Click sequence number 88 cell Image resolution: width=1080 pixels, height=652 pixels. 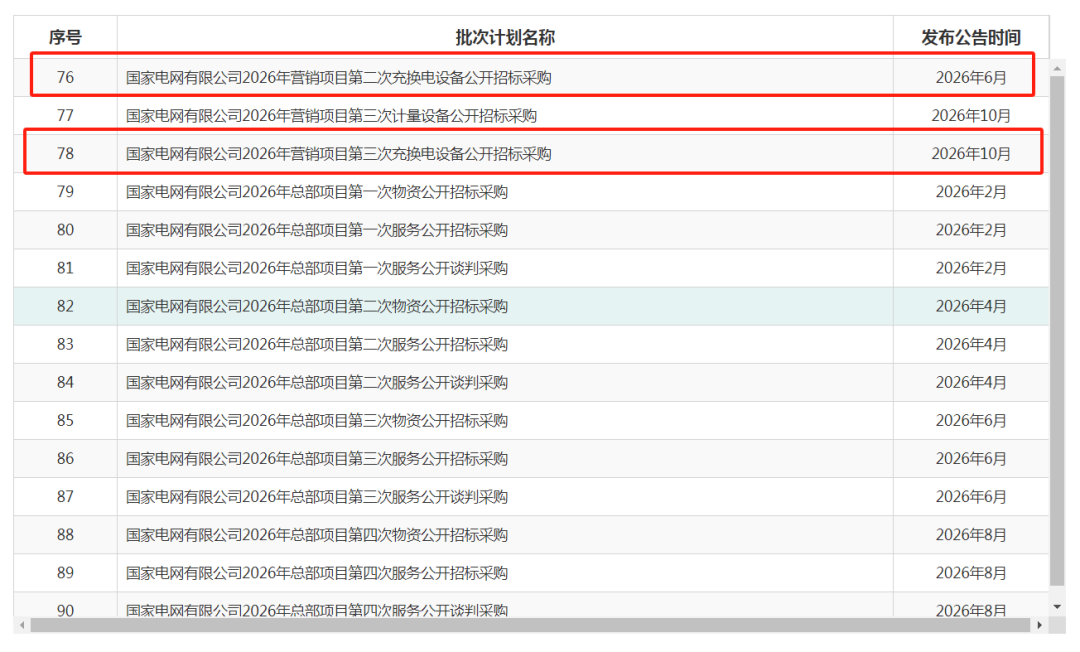(65, 535)
